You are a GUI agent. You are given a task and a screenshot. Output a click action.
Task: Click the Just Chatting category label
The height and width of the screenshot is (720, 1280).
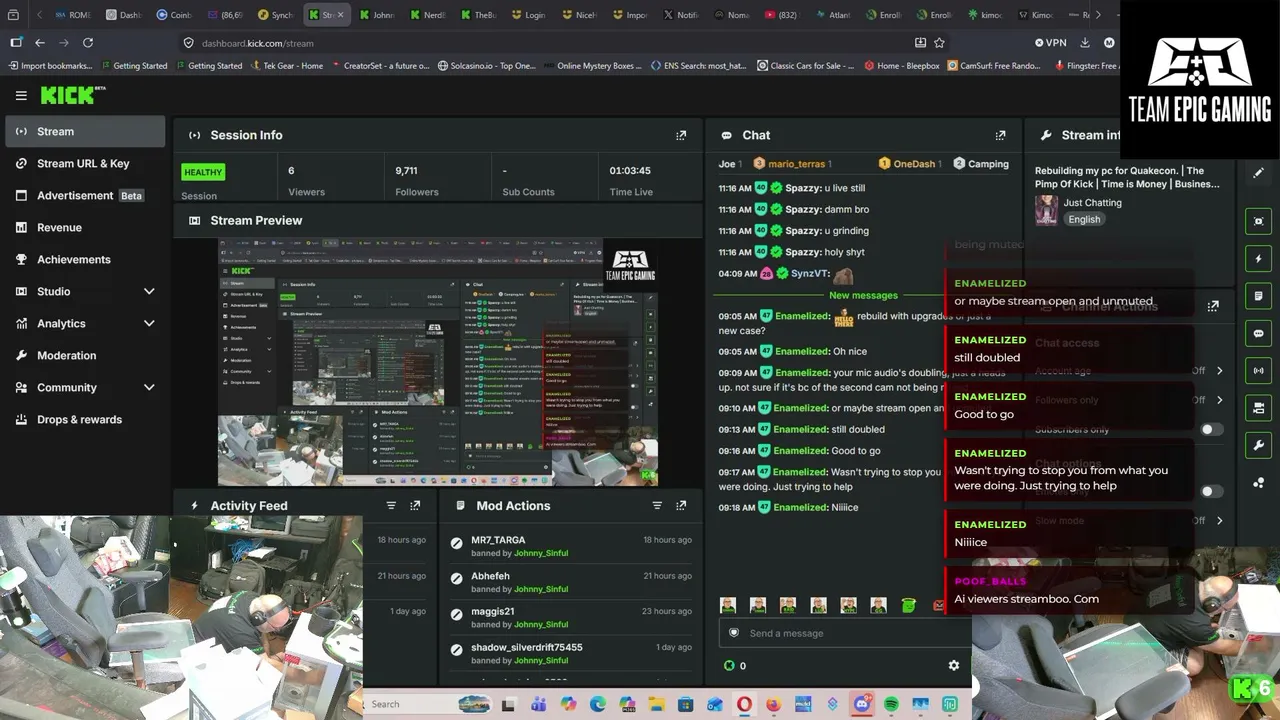point(1093,202)
